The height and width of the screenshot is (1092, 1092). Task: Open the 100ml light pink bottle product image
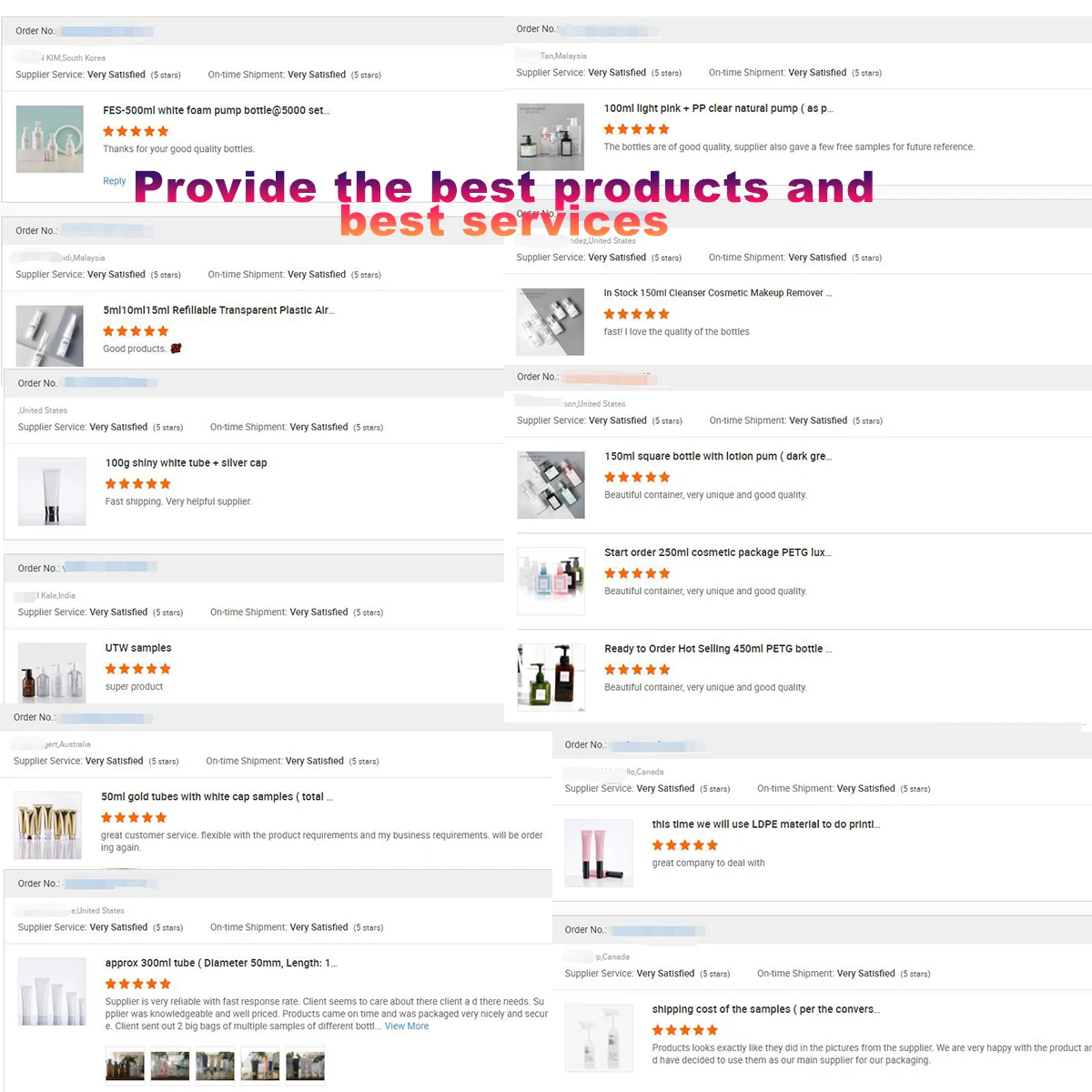pos(551,137)
